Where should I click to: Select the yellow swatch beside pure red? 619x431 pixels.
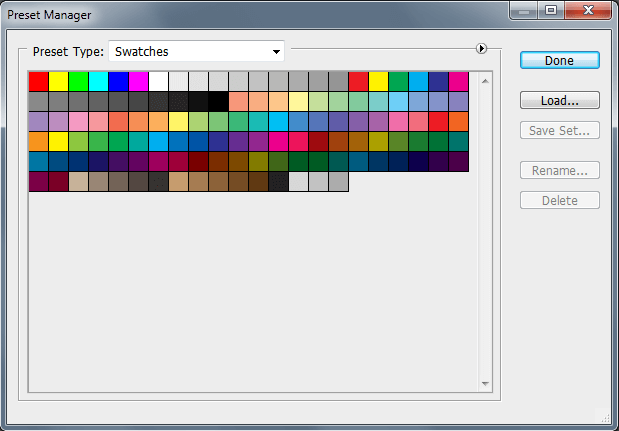click(x=58, y=81)
